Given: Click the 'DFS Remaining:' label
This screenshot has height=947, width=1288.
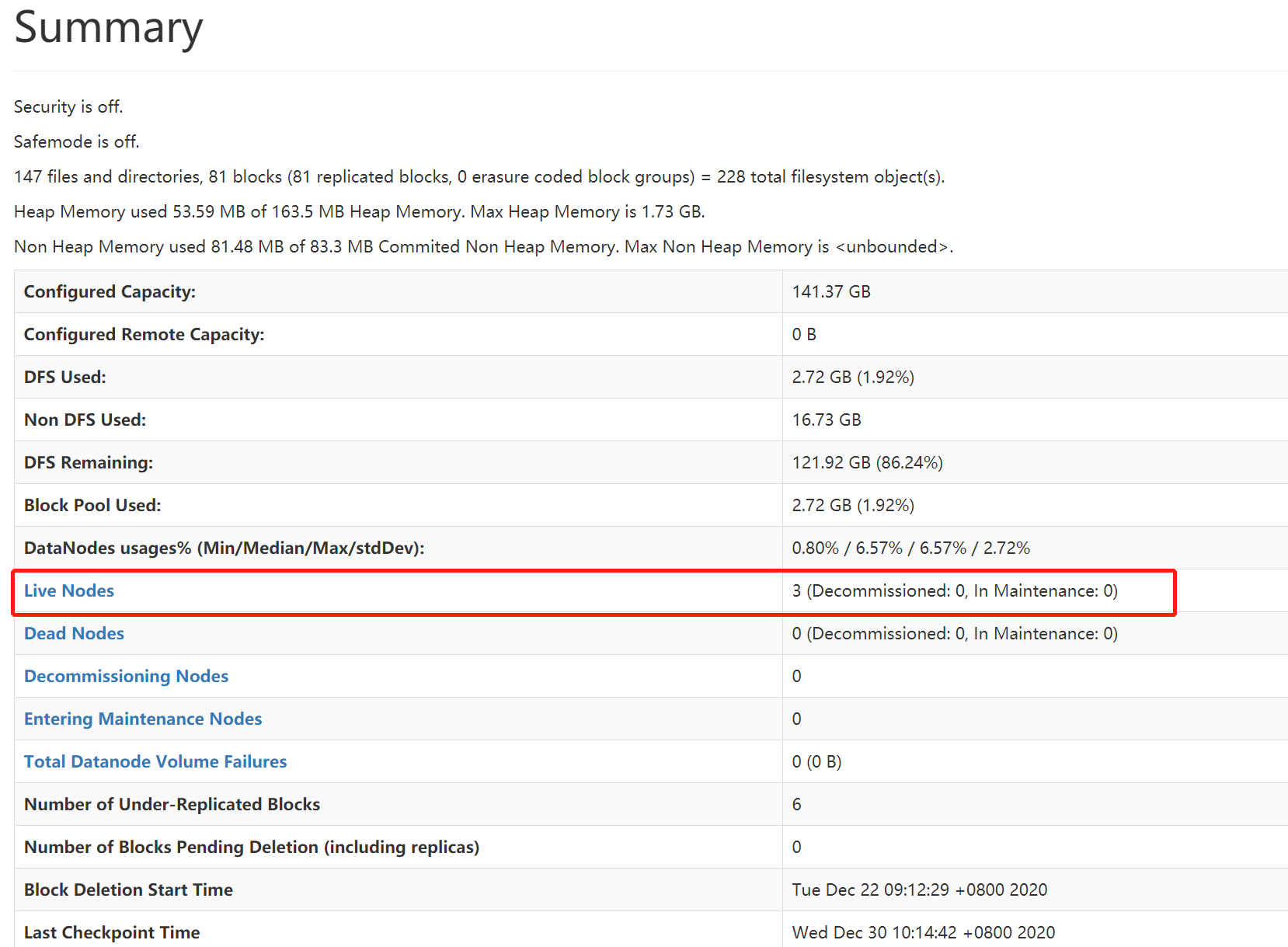Looking at the screenshot, I should click(x=89, y=462).
